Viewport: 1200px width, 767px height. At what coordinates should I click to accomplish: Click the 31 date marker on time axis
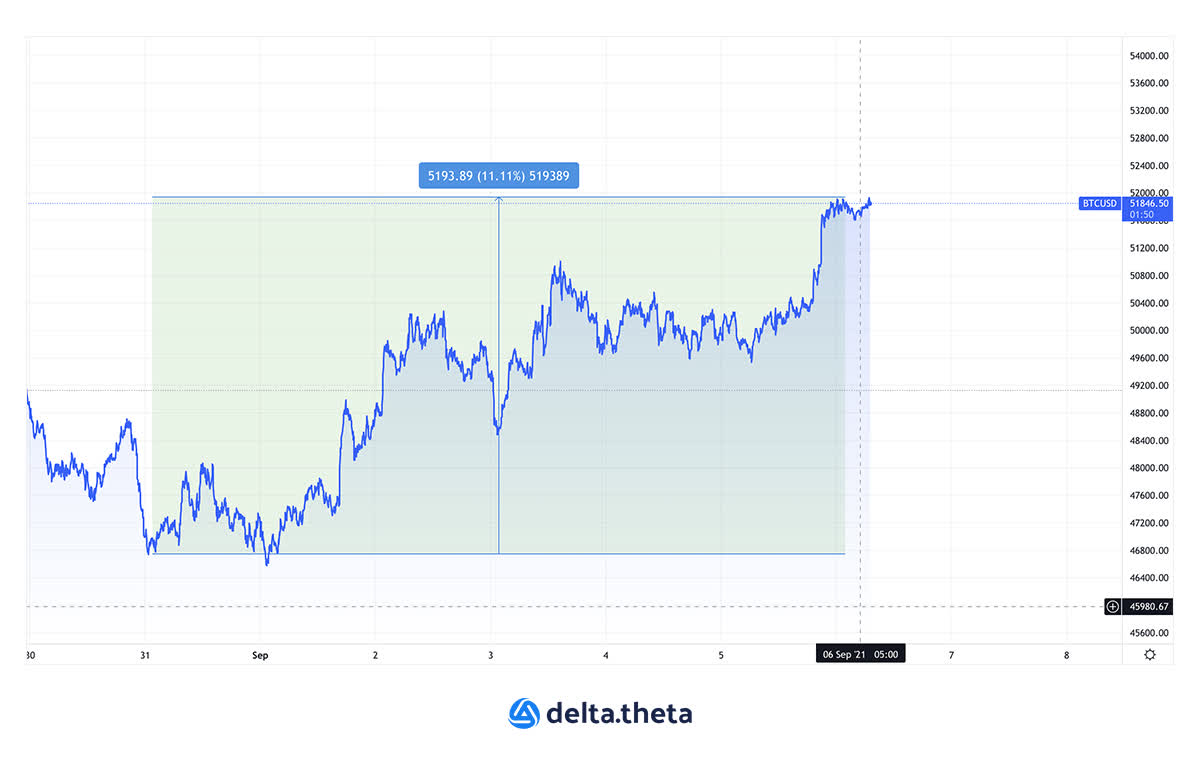click(x=145, y=656)
